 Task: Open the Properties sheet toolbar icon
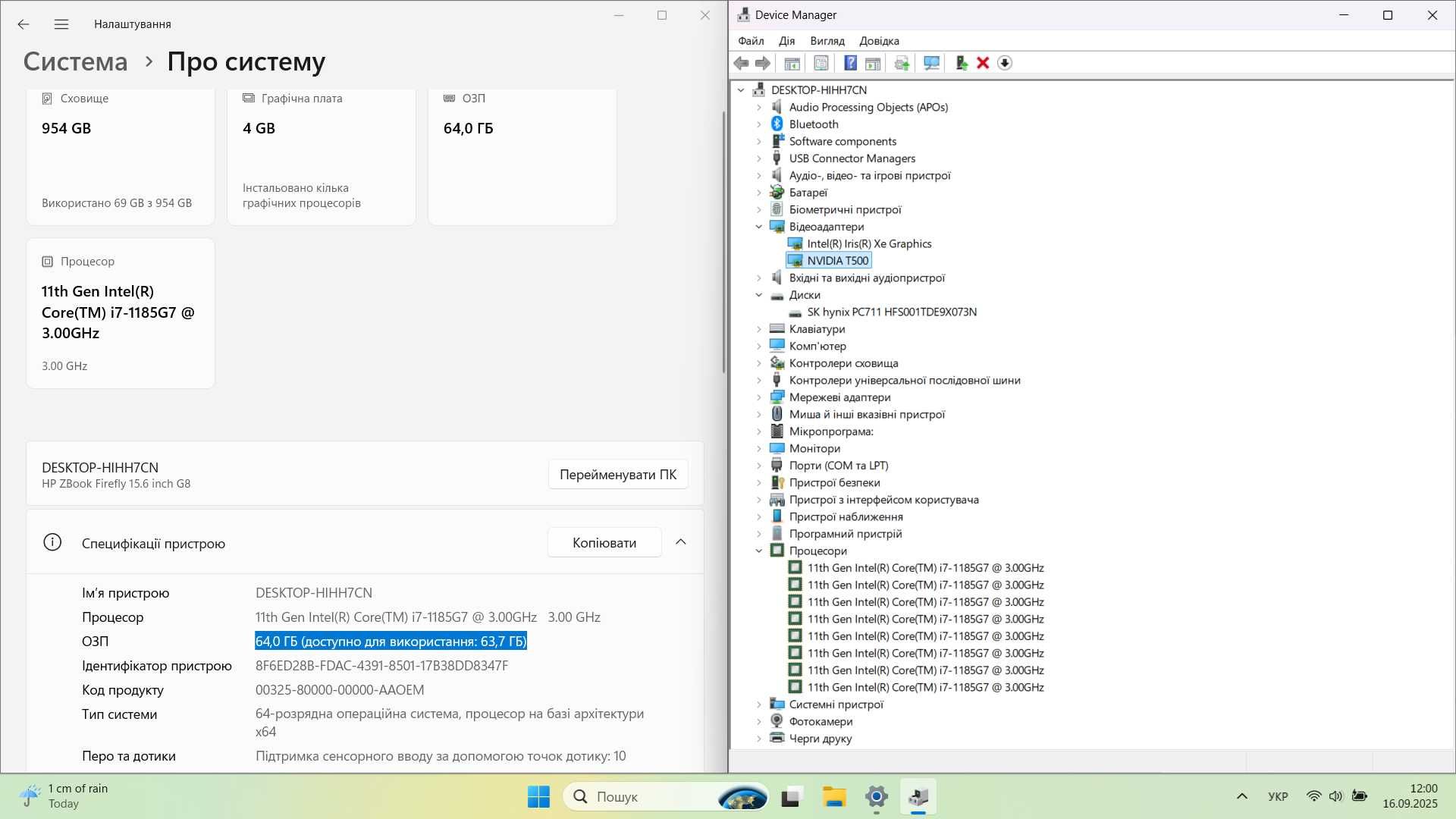click(821, 64)
